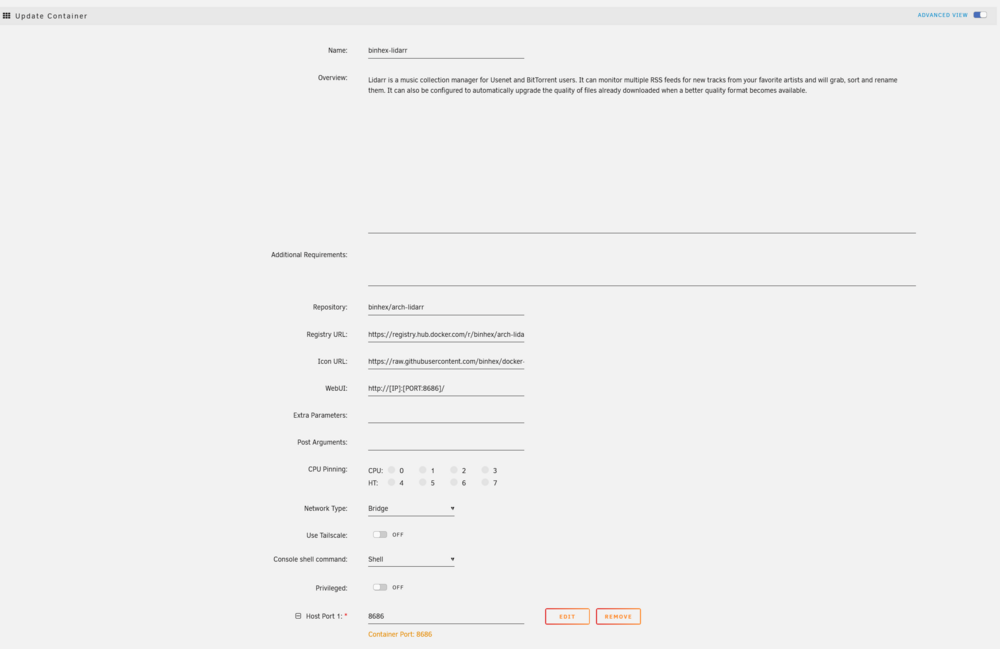Click the Additional Requirements text area

[642, 266]
